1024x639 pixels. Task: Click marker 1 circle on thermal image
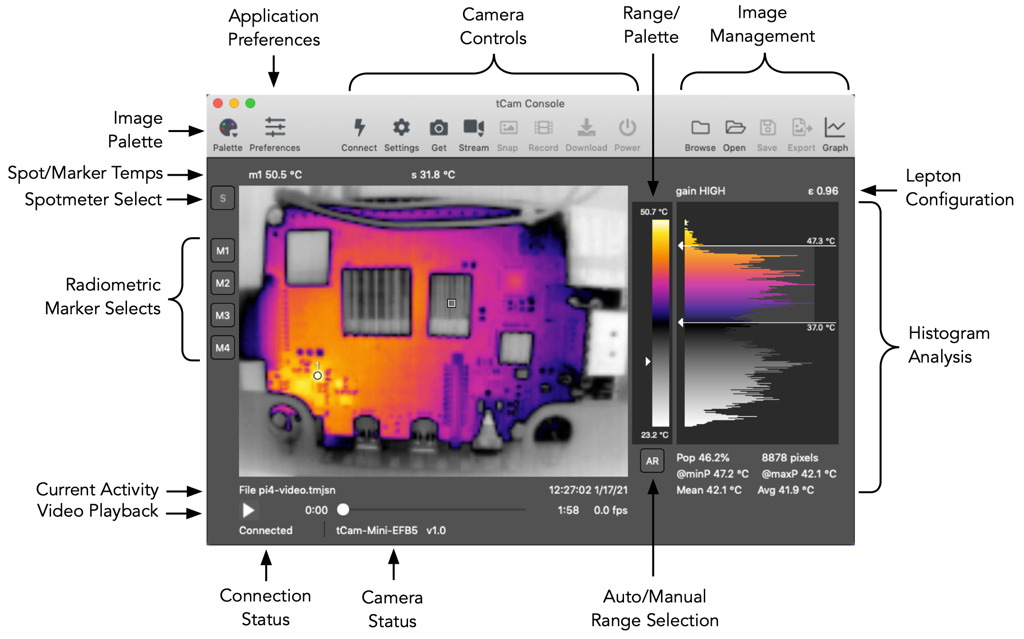(x=317, y=376)
